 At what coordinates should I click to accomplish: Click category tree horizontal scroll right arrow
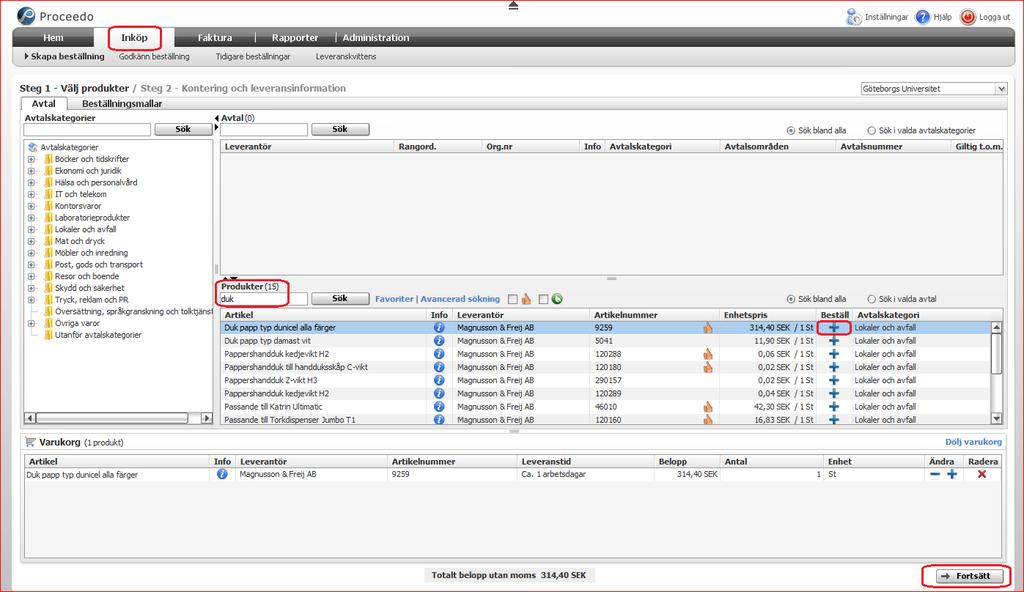coord(207,418)
